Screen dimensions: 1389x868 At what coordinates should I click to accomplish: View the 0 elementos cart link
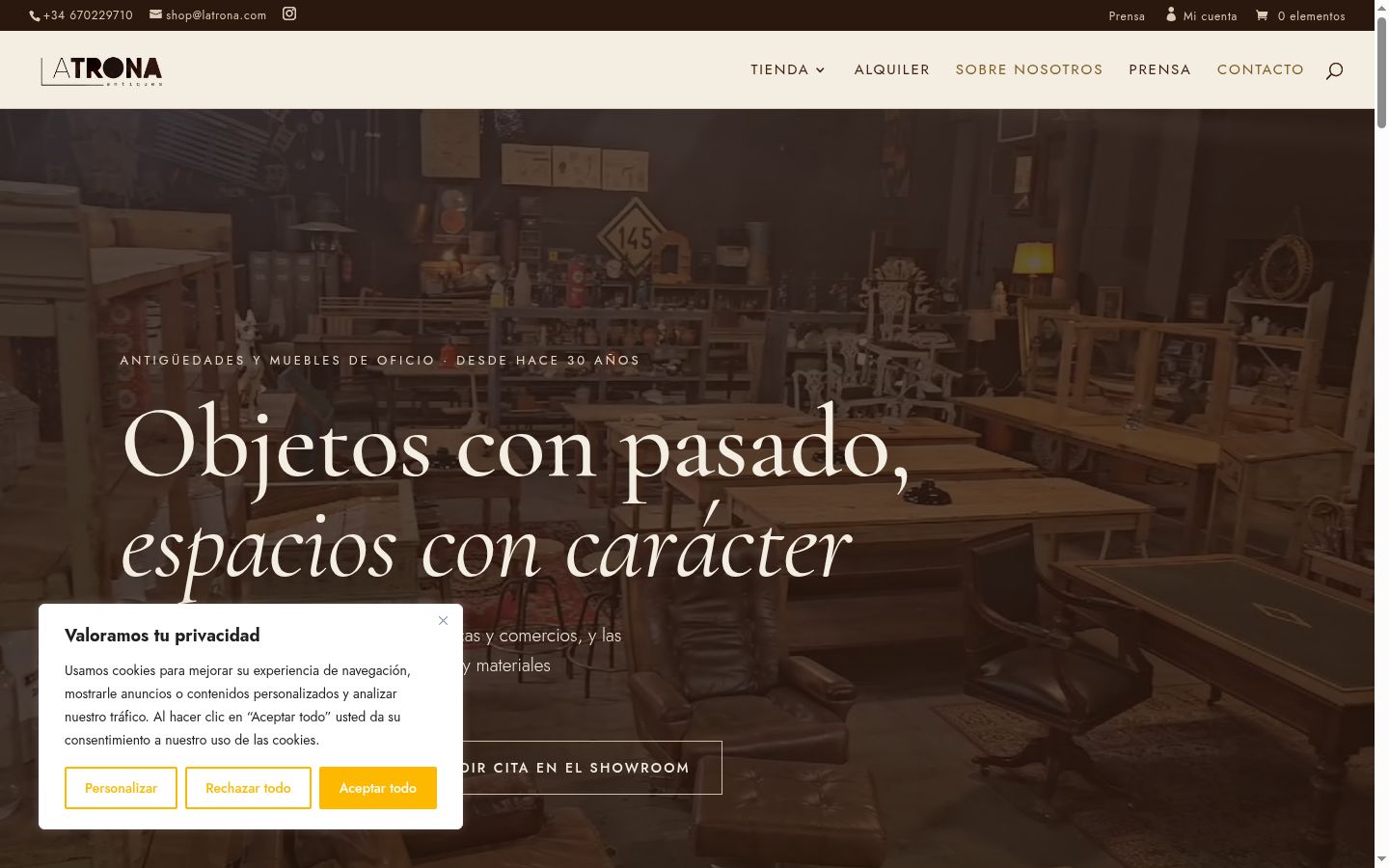(x=1311, y=16)
